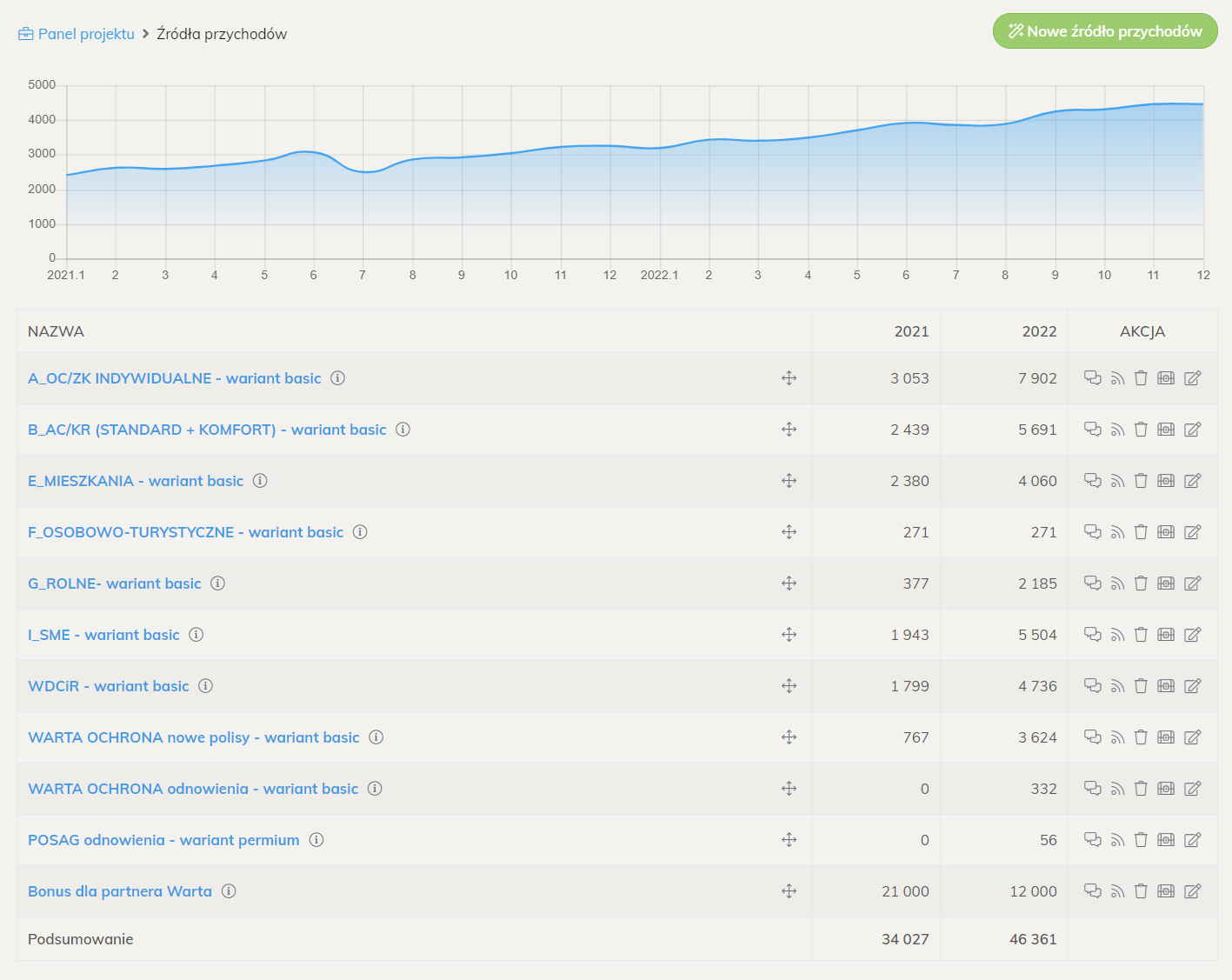Click treasure chest icon for Bonus dla partnera Warta
This screenshot has width=1232, height=980.
coord(1166,891)
